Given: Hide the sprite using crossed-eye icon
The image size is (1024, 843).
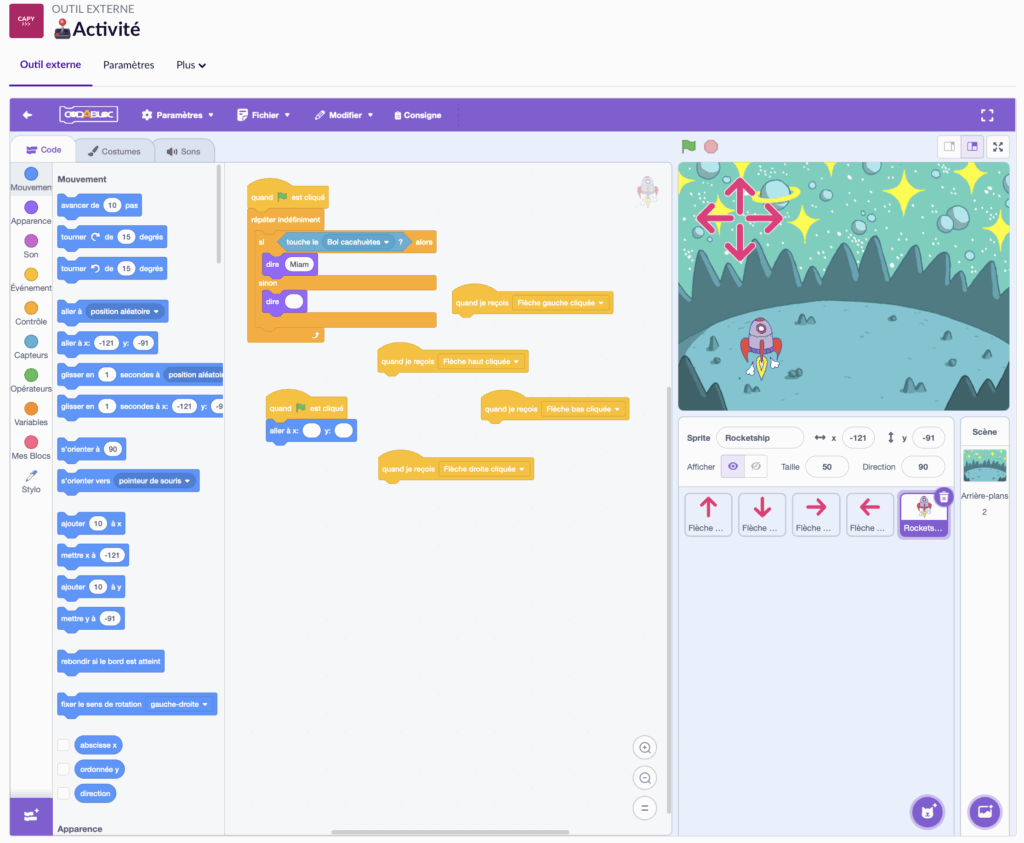Looking at the screenshot, I should [756, 466].
